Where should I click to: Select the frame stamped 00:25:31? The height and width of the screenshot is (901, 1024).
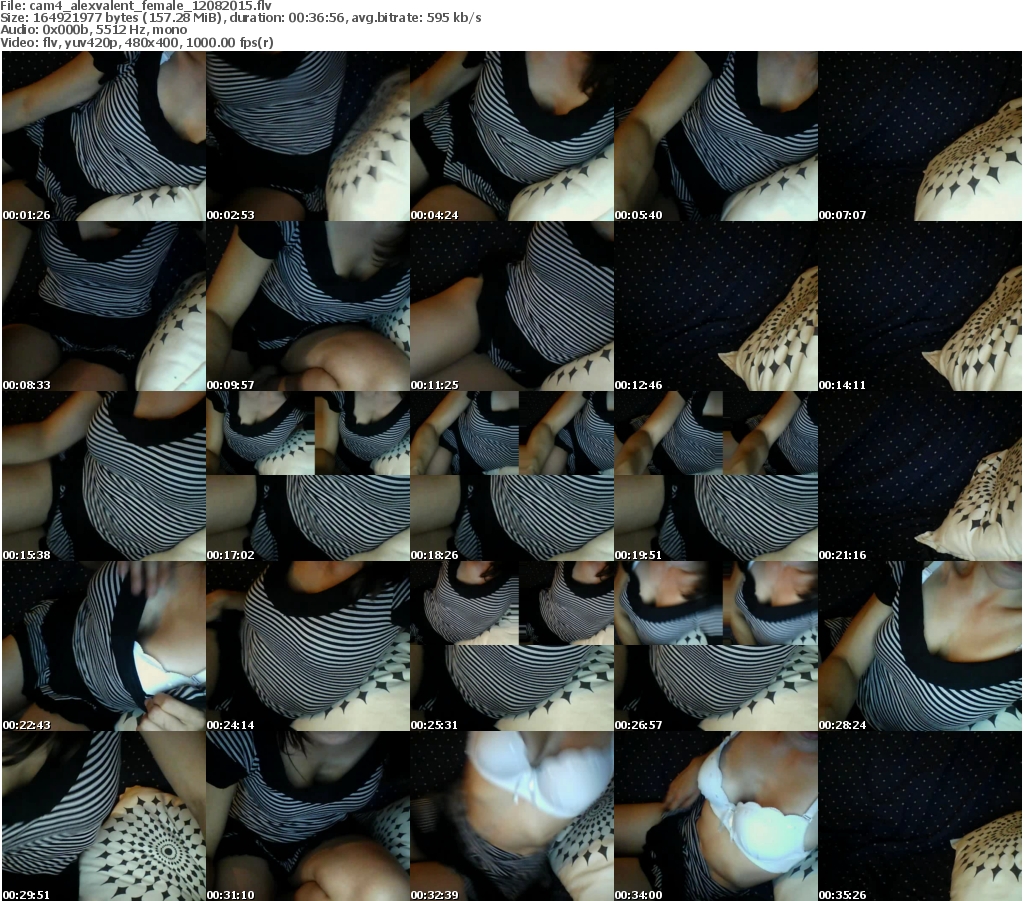pos(512,646)
